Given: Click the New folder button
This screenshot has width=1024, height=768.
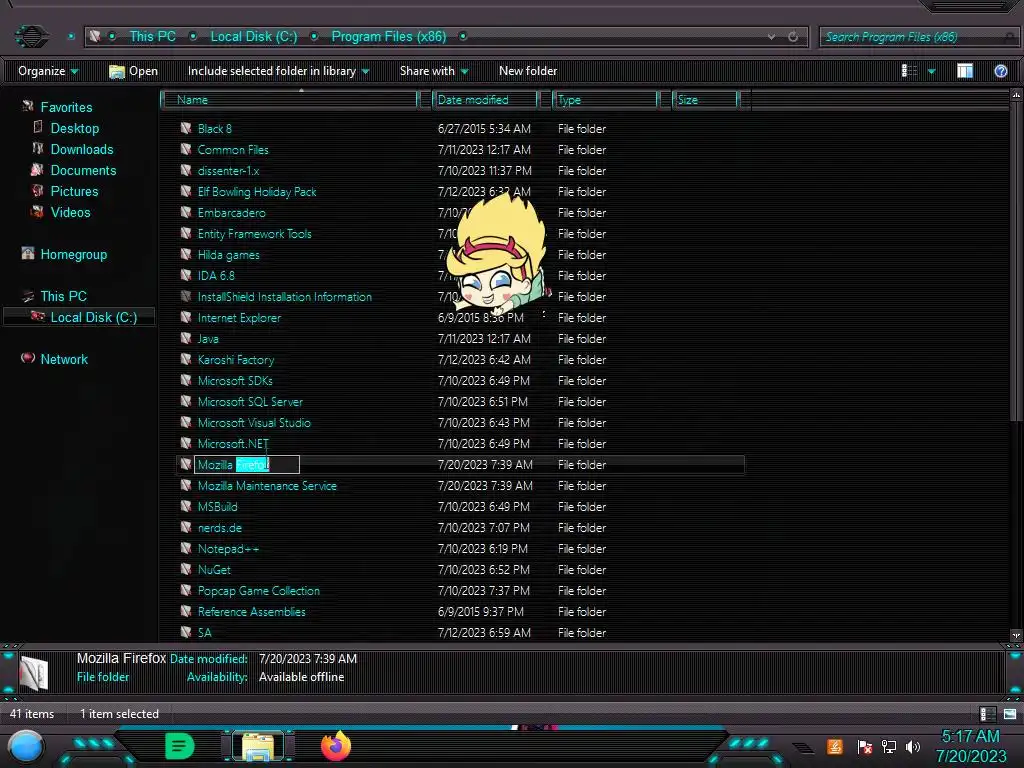Looking at the screenshot, I should point(528,71).
